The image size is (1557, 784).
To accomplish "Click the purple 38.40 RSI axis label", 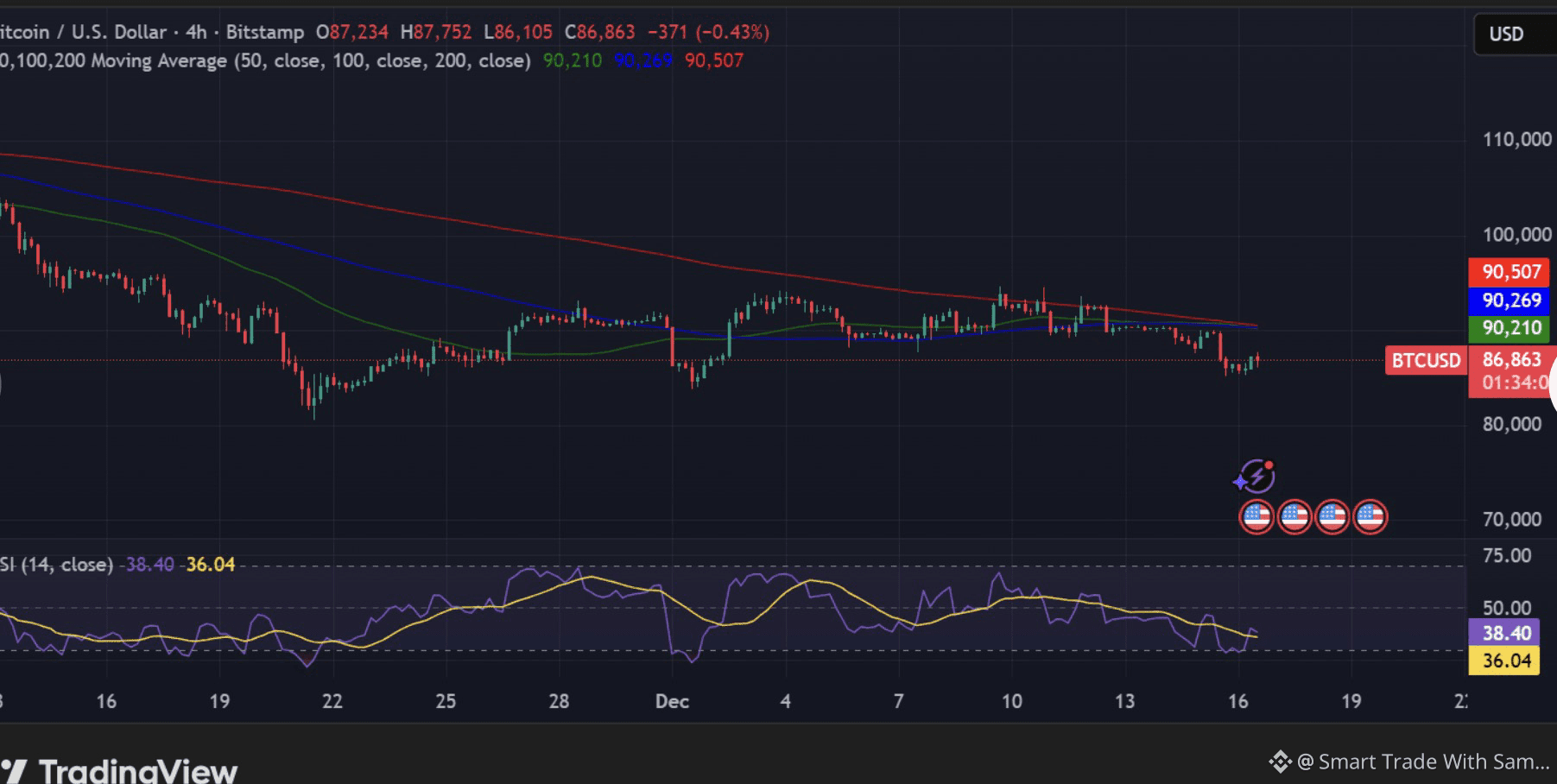I will tap(1504, 633).
